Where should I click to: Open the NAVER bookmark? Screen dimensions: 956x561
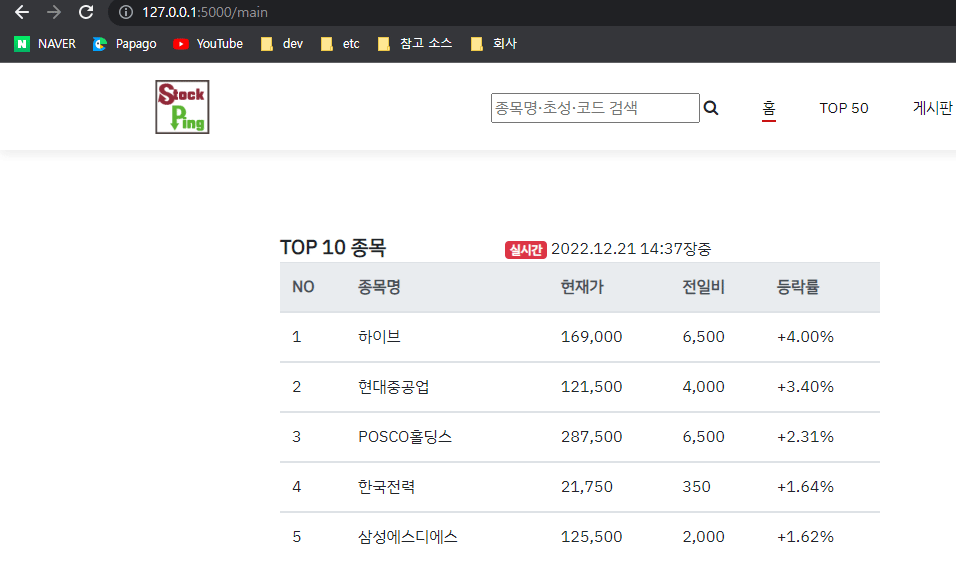[45, 44]
